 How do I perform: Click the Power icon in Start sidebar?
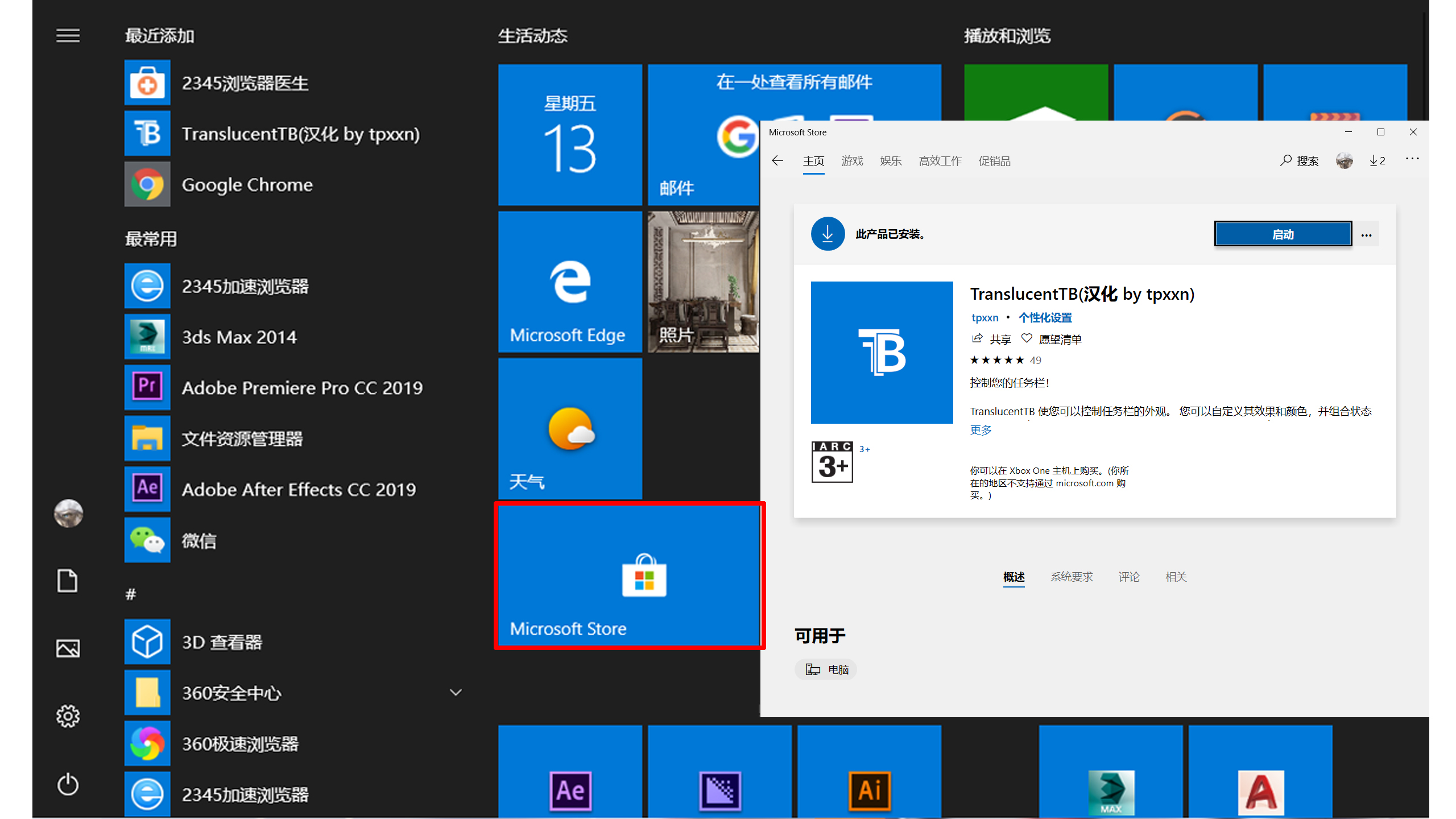coord(68,784)
